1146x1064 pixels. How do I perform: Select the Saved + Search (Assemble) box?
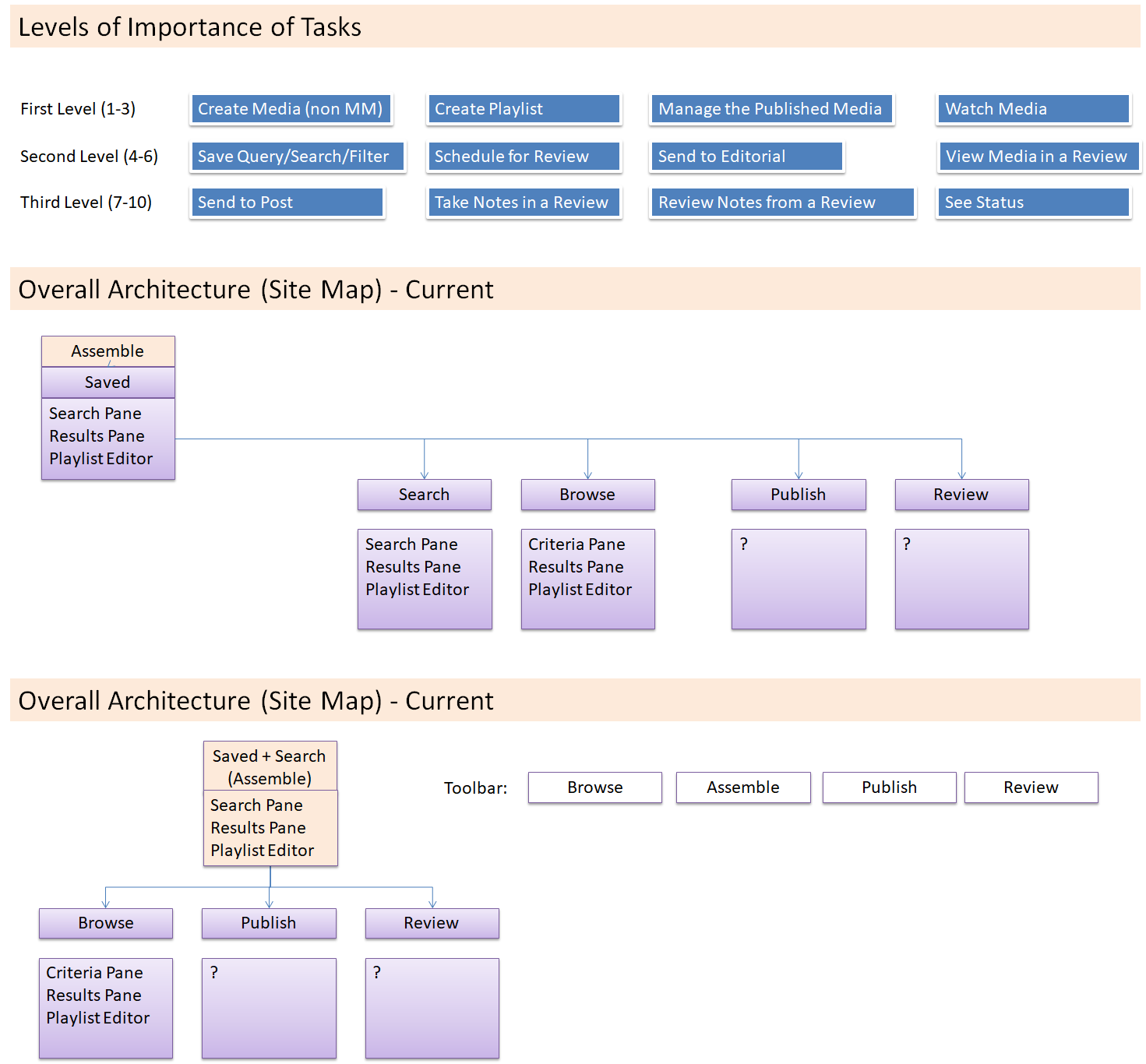[270, 766]
